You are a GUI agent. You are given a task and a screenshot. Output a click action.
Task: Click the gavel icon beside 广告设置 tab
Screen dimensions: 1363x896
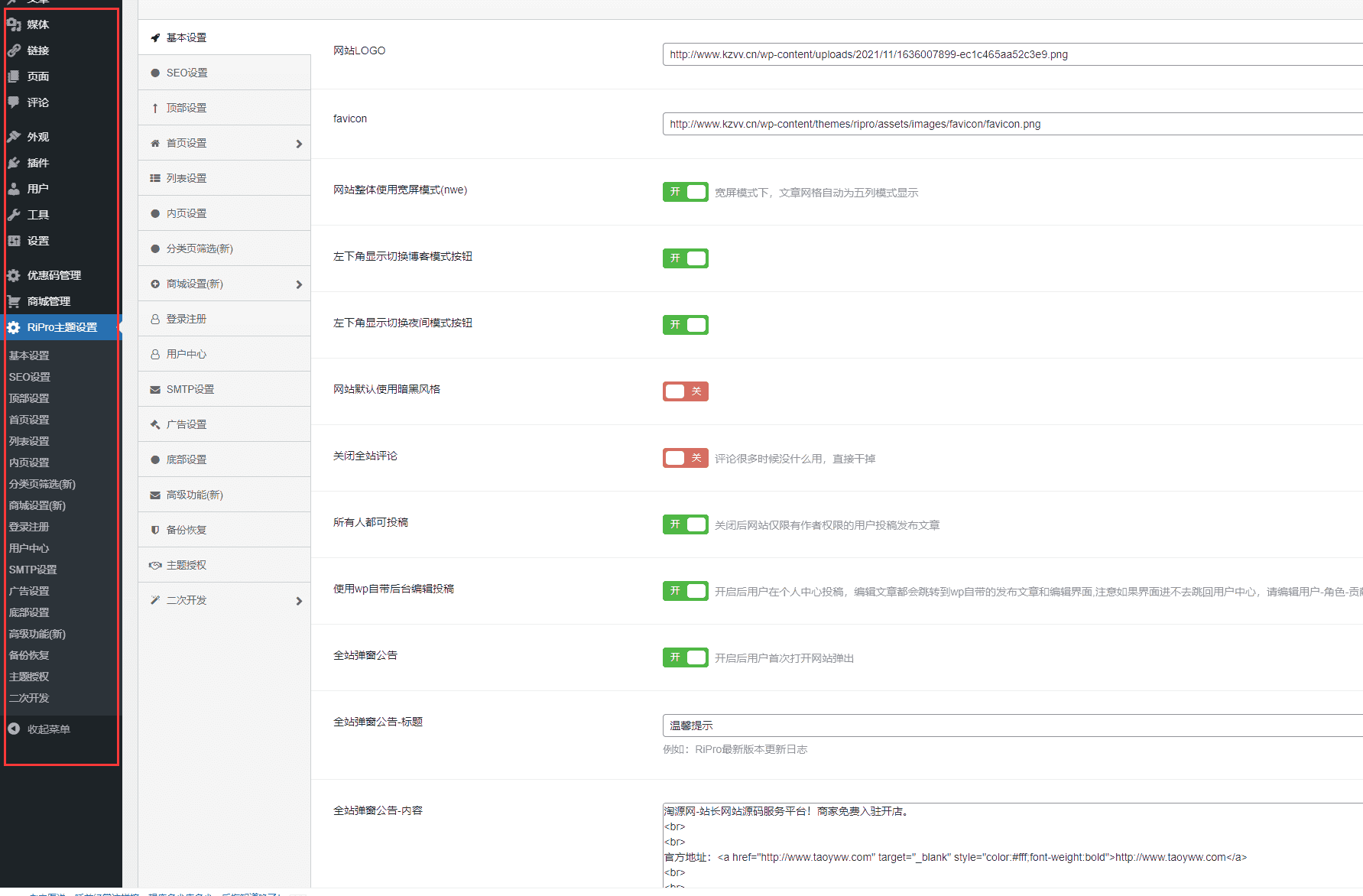pos(155,424)
